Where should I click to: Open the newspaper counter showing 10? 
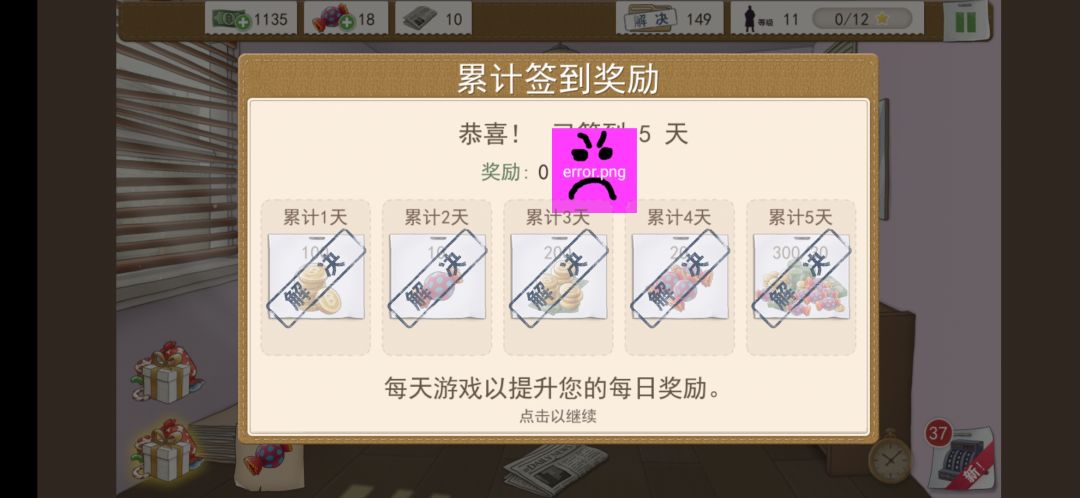pos(433,18)
